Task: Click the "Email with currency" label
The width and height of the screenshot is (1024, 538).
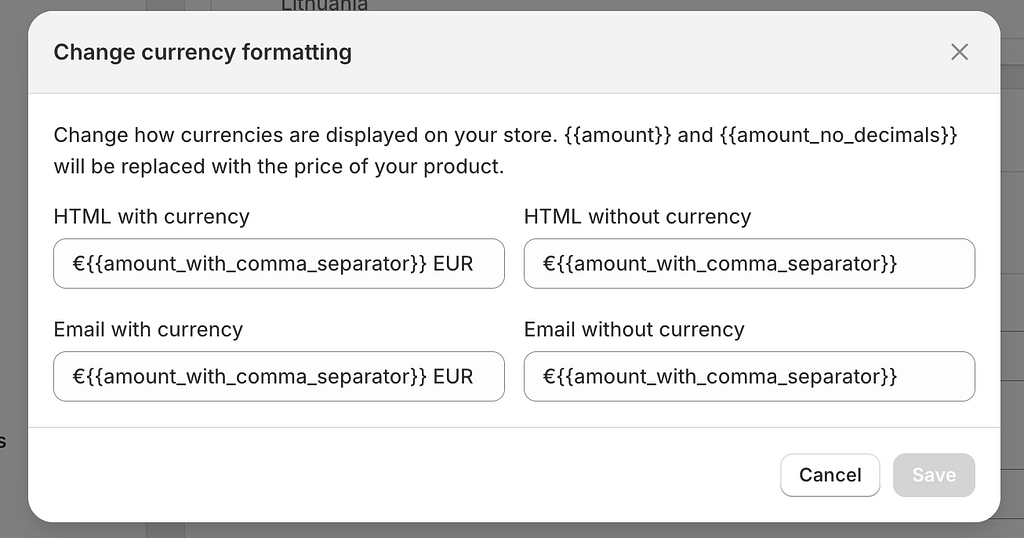Action: 148,329
